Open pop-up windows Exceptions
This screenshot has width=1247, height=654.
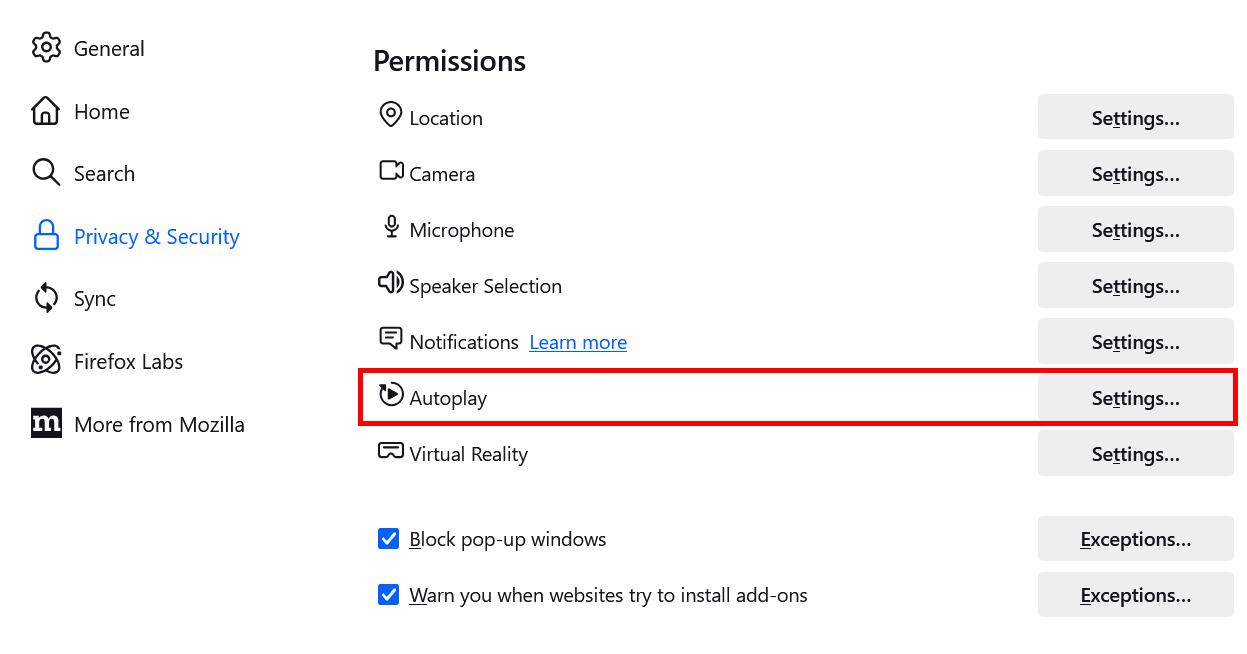1135,539
